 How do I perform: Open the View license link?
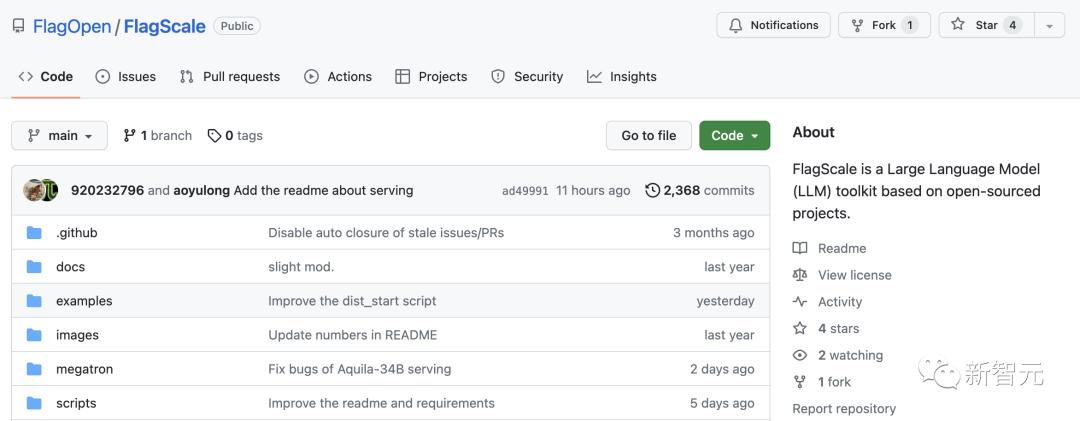[854, 275]
